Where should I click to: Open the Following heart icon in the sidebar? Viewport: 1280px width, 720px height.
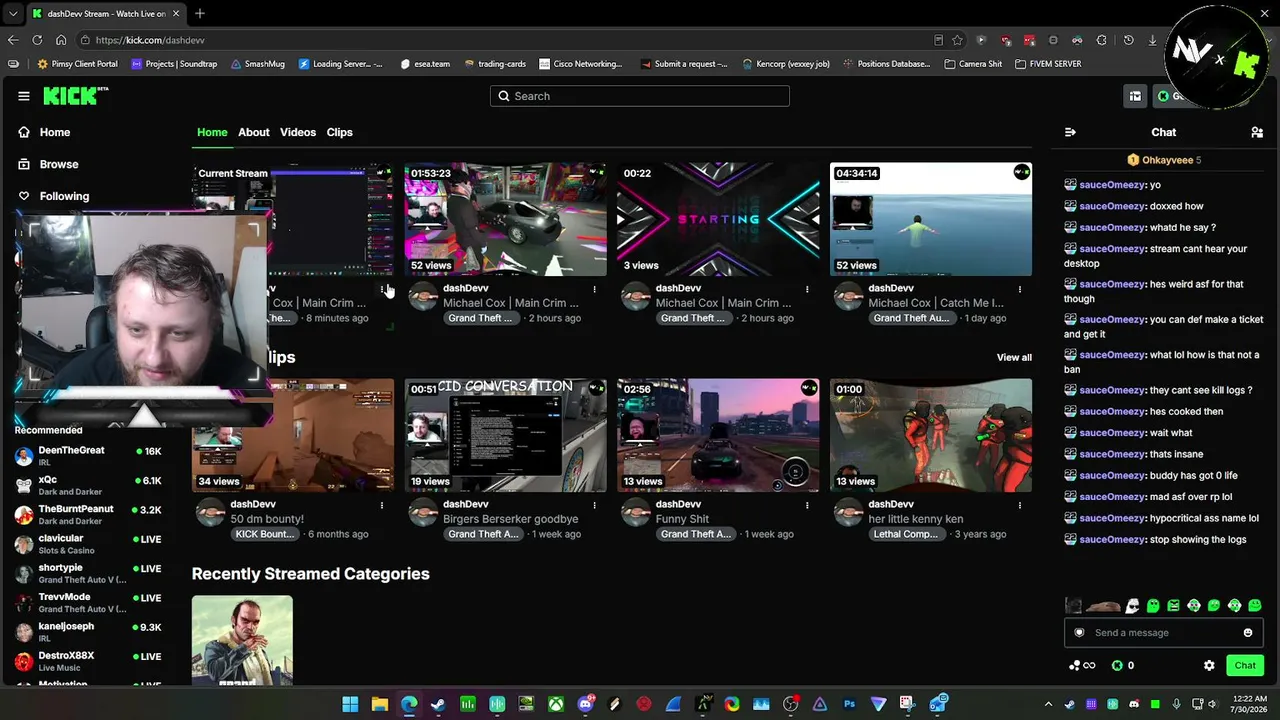[x=24, y=196]
